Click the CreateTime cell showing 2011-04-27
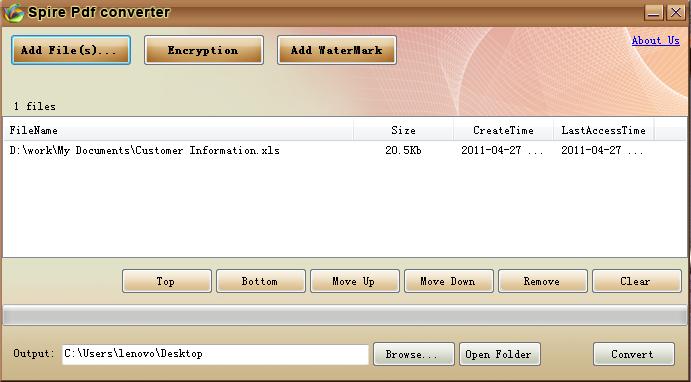The image size is (691, 382). (502, 150)
